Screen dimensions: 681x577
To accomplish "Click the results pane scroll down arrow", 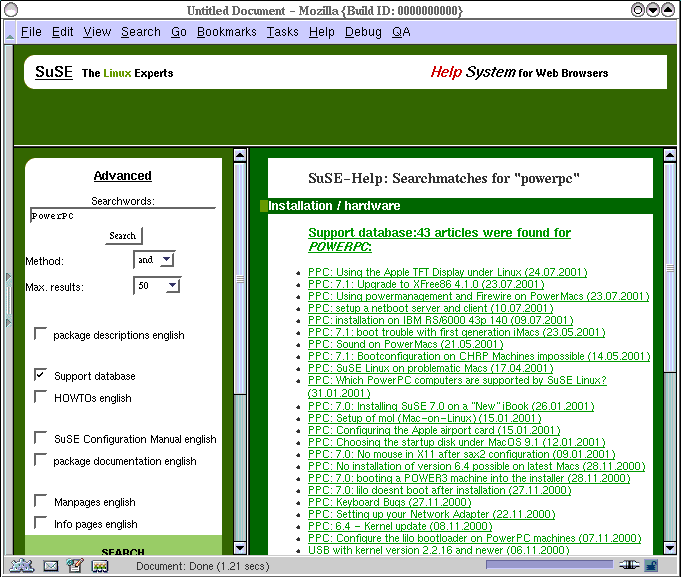I will coord(670,548).
